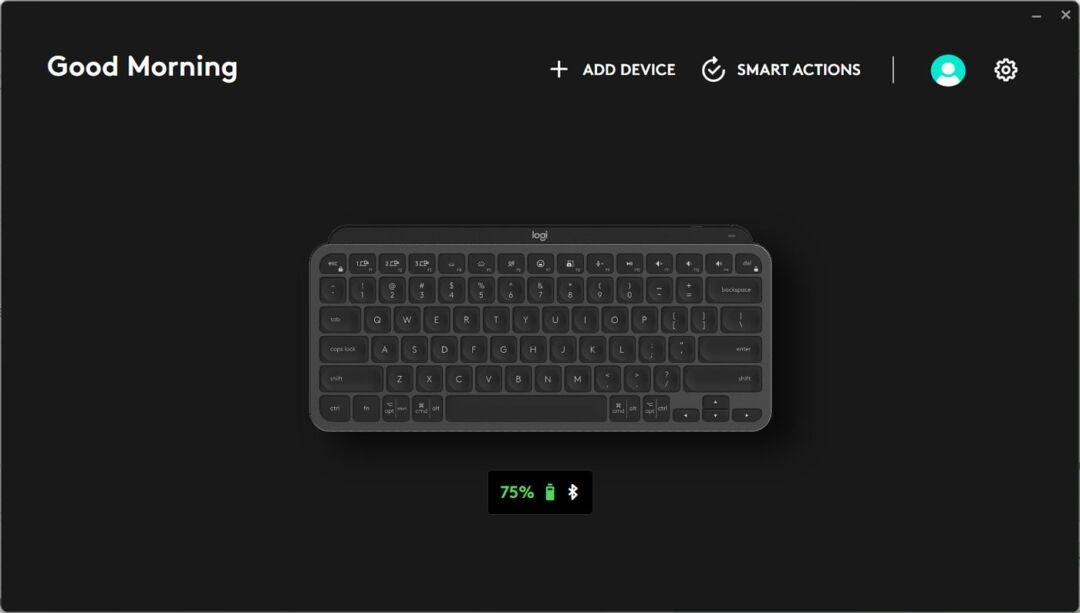1080x613 pixels.
Task: Minimize the Logi Options window
Action: coord(1036,15)
